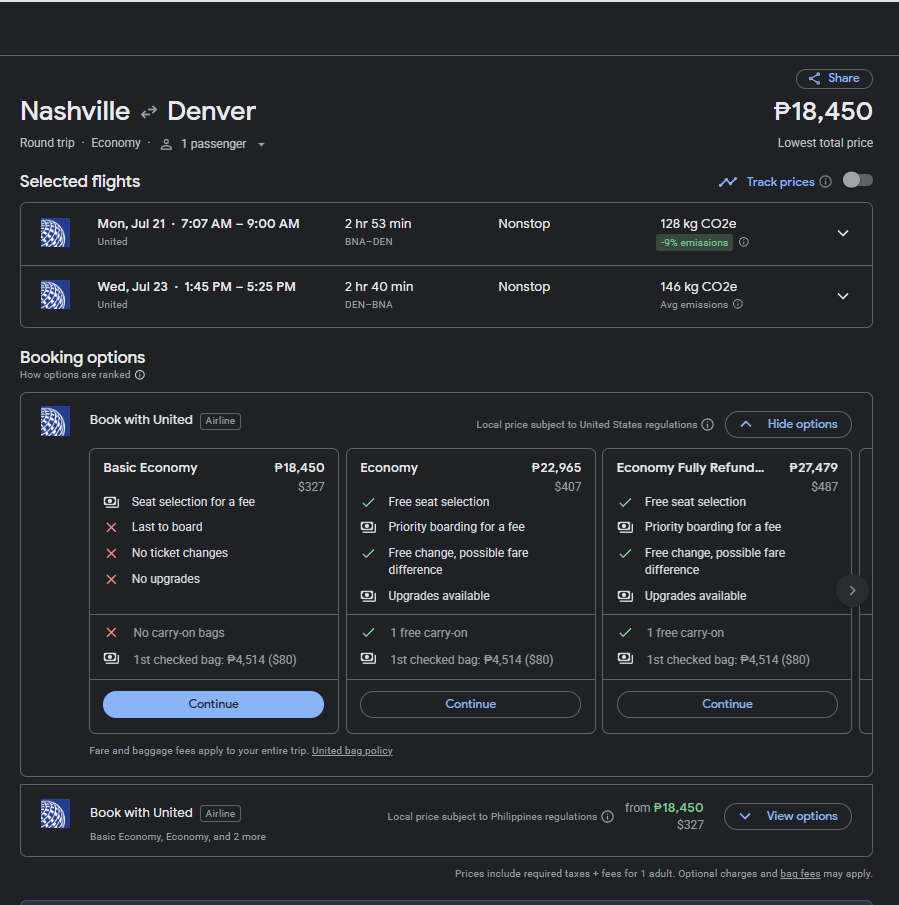This screenshot has height=905, width=899.
Task: Click the 128 kg CO2e value
Action: coord(698,224)
